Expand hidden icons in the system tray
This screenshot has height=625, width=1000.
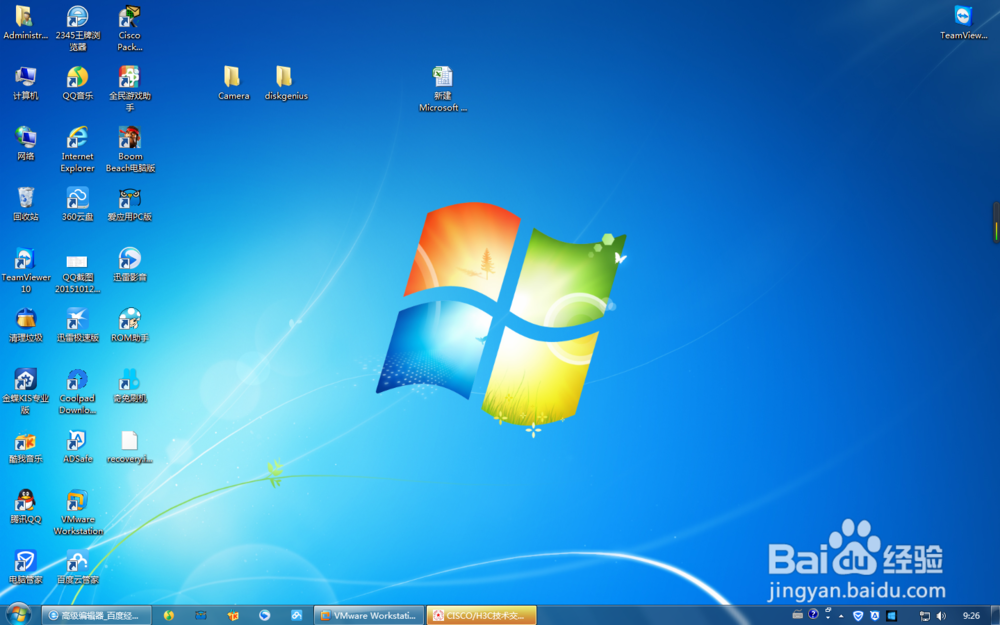pyautogui.click(x=840, y=616)
